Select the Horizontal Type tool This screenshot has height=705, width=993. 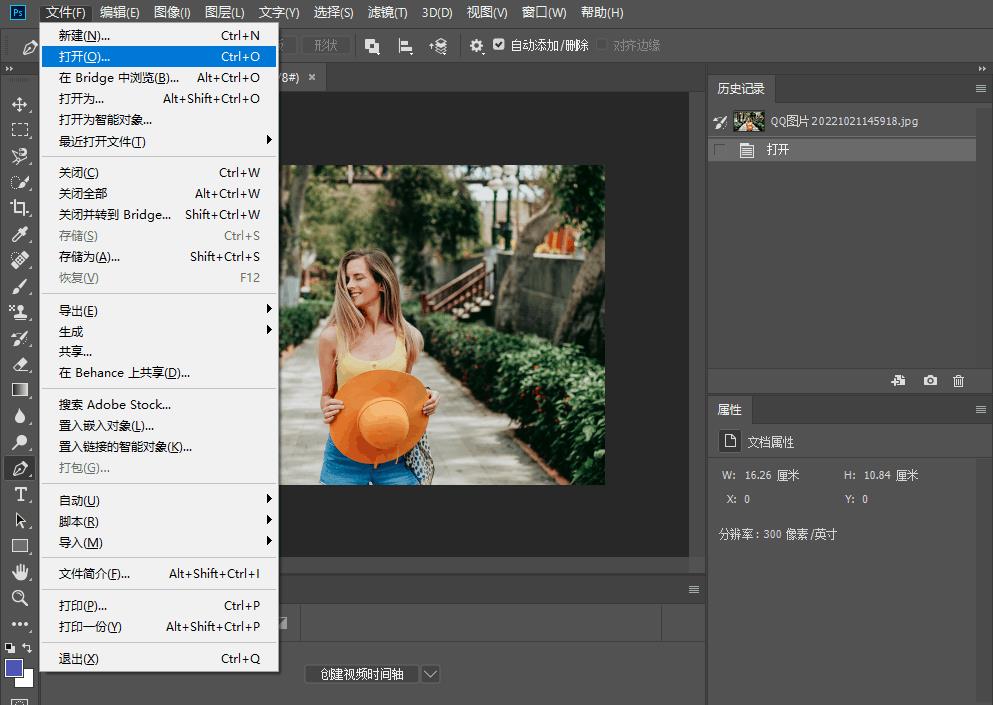pyautogui.click(x=20, y=495)
